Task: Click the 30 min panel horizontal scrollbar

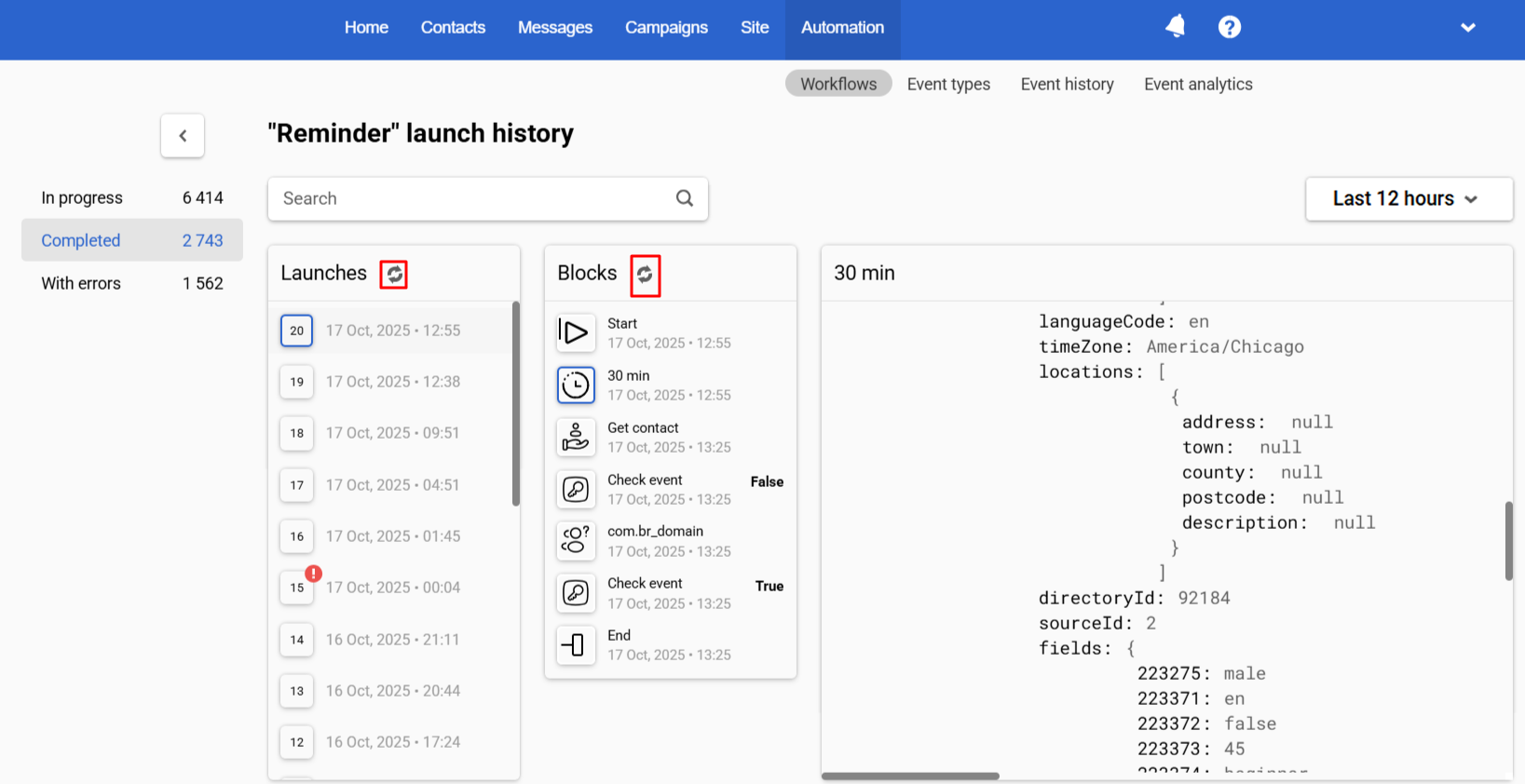Action: (910, 776)
